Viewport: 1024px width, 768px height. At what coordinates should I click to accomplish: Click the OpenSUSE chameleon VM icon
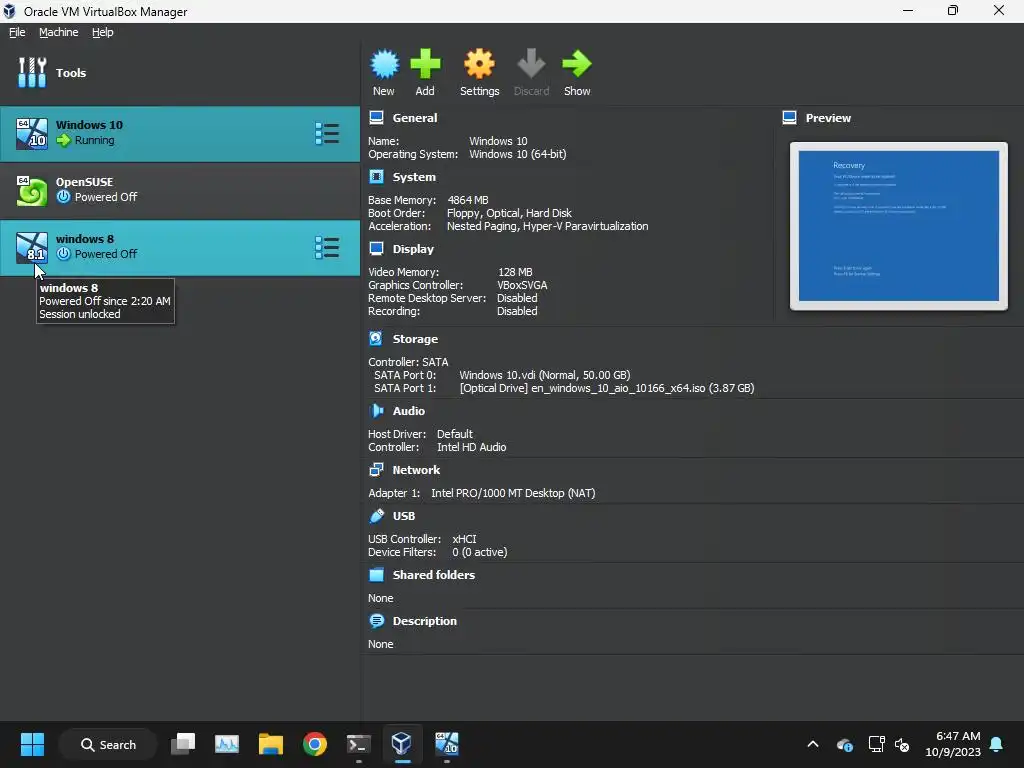pos(31,190)
